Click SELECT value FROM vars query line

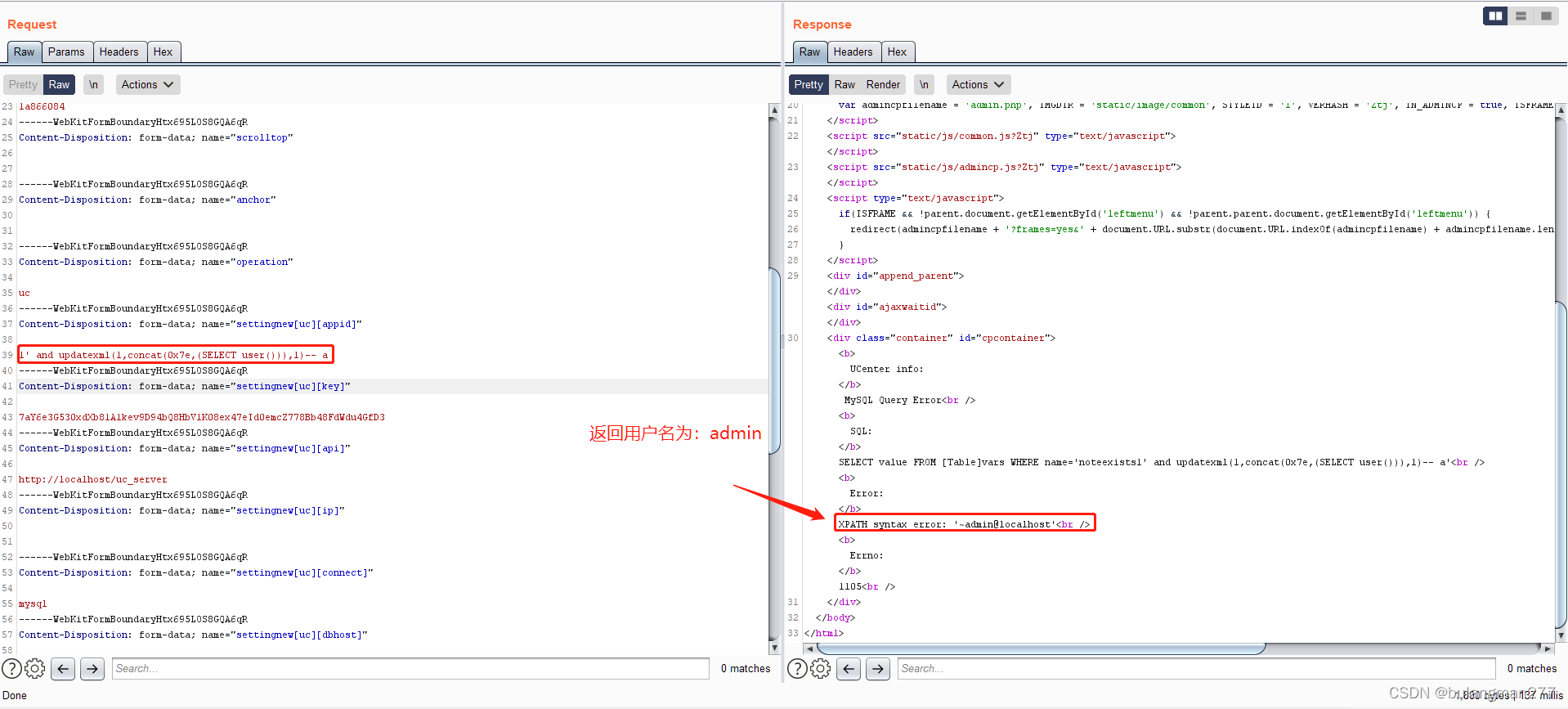tap(1161, 462)
